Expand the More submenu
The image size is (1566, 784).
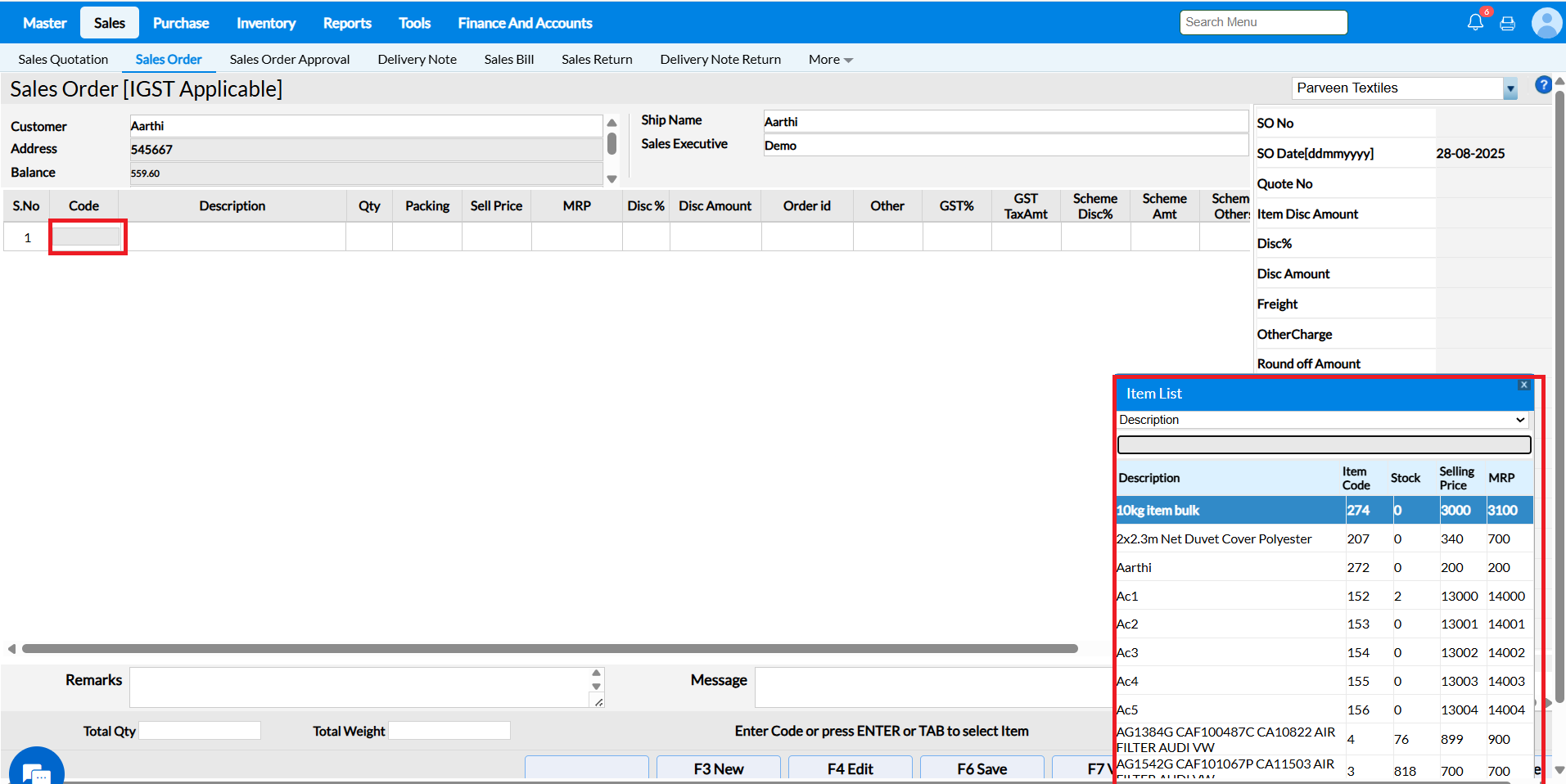coord(830,60)
